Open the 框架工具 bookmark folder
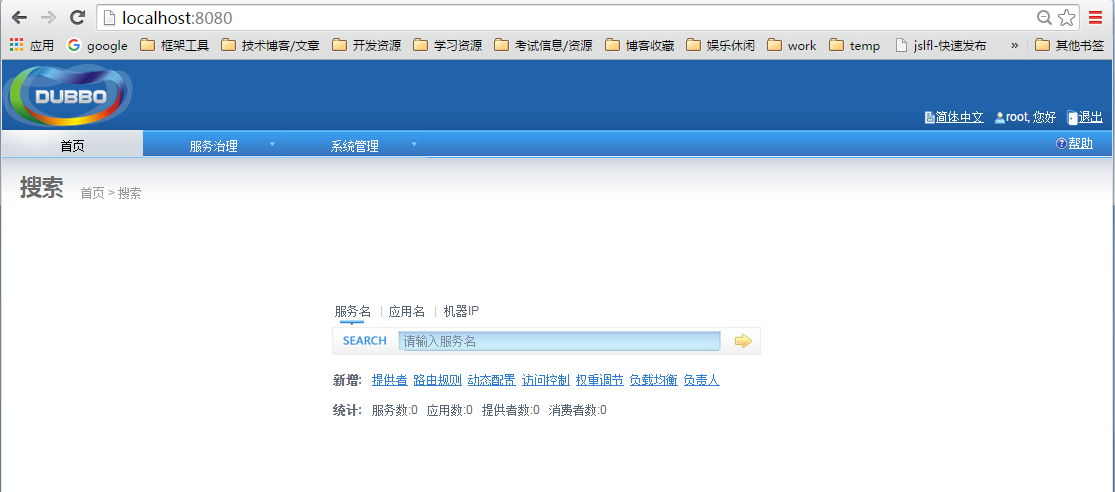 [175, 46]
